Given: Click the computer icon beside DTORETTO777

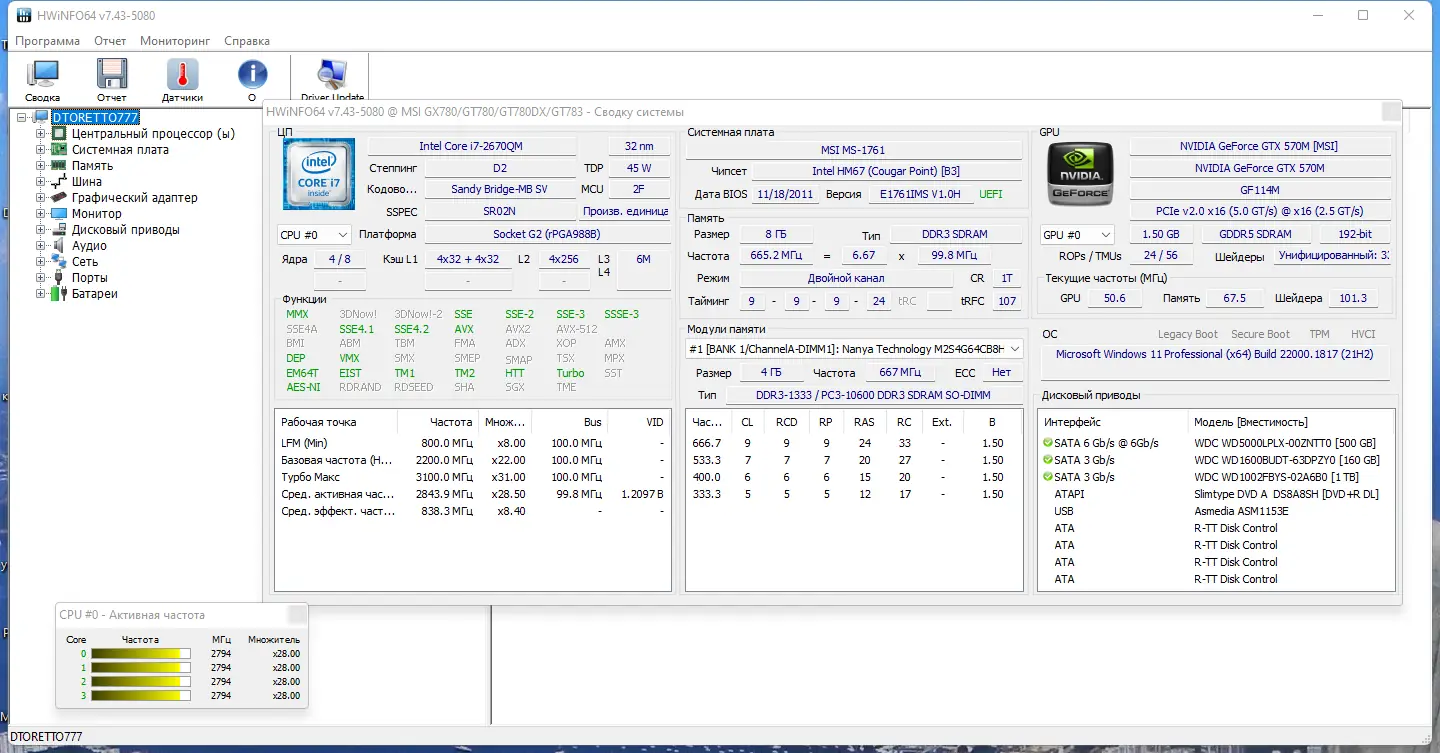Looking at the screenshot, I should point(41,118).
